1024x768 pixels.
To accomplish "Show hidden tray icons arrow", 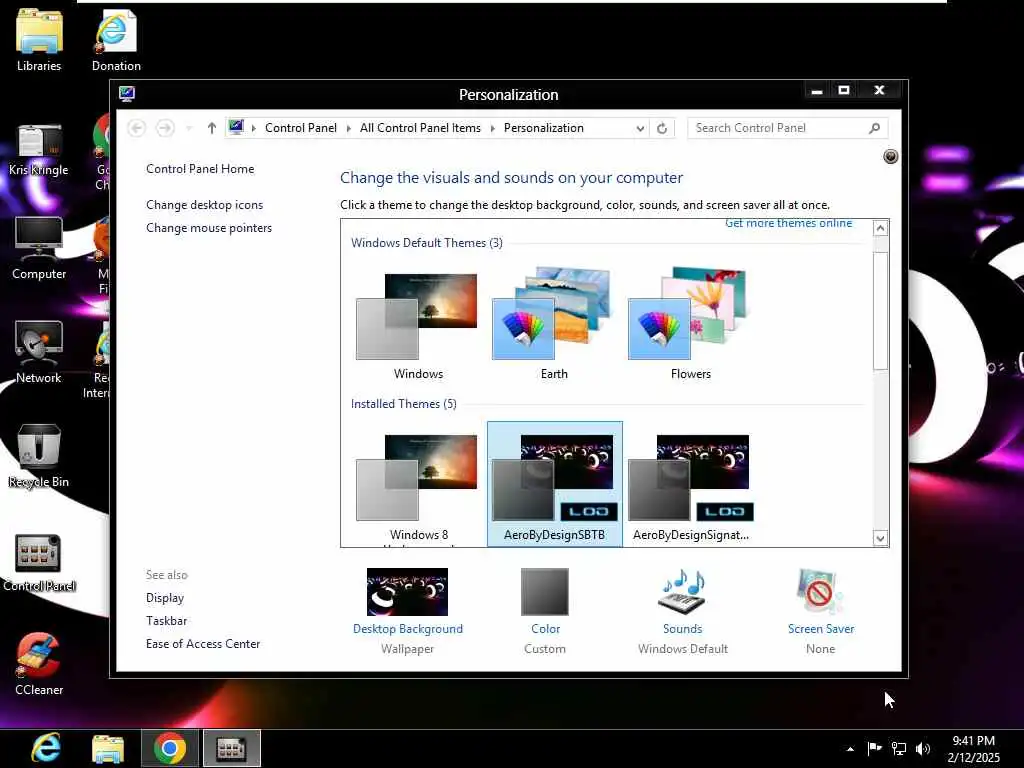I will pyautogui.click(x=850, y=748).
